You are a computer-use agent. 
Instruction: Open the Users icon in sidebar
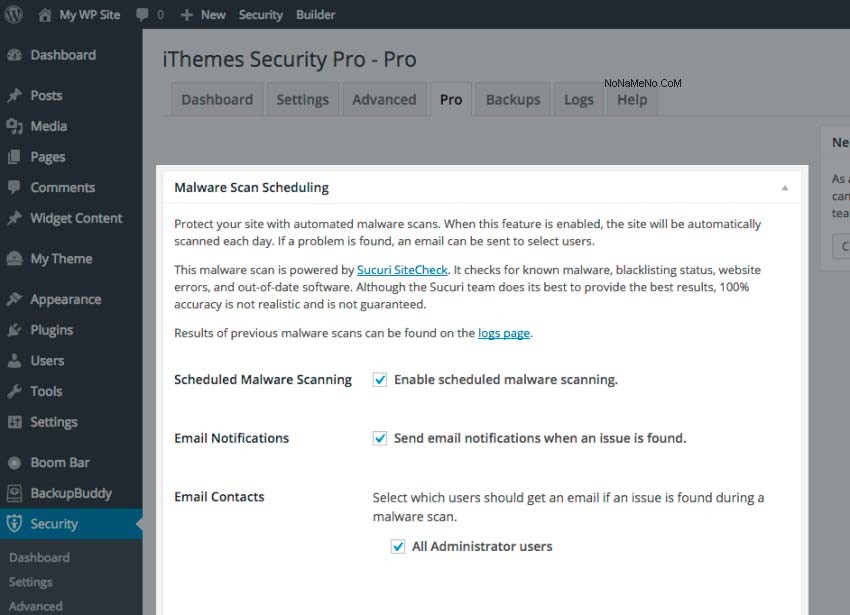14,361
